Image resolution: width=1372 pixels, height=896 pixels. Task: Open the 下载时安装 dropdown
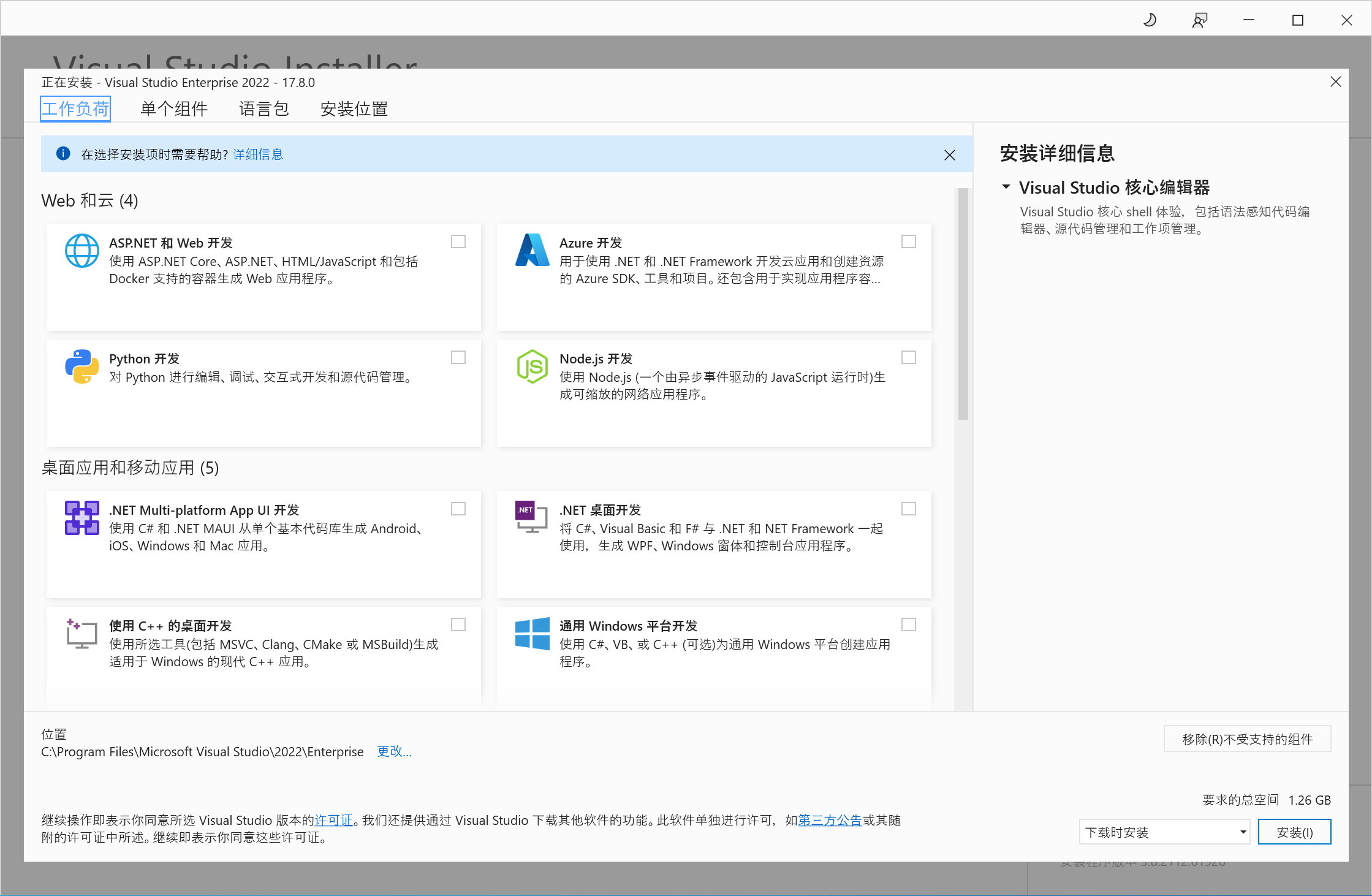pos(1164,832)
